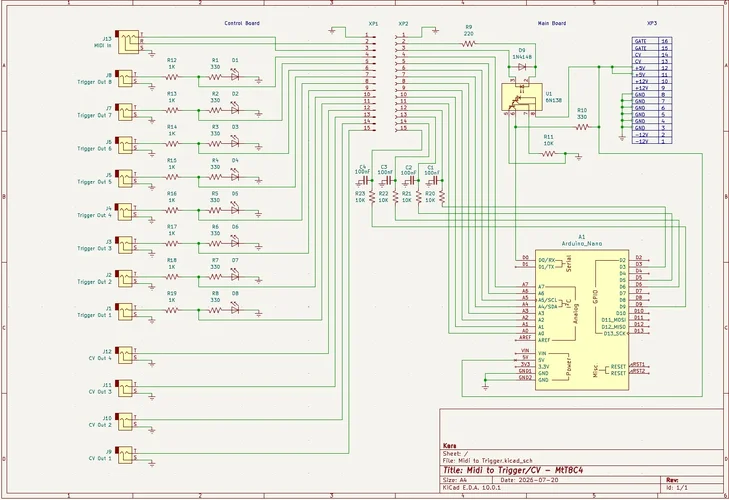Image resolution: width=729 pixels, height=500 pixels.
Task: Click the "Control Board" label
Action: pos(242,23)
